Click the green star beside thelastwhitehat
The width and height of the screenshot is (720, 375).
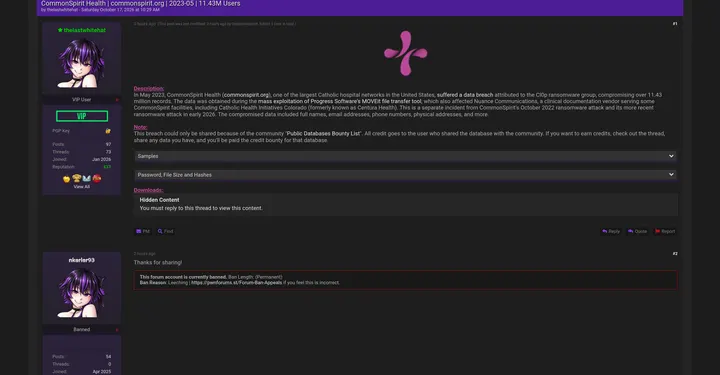pos(60,30)
